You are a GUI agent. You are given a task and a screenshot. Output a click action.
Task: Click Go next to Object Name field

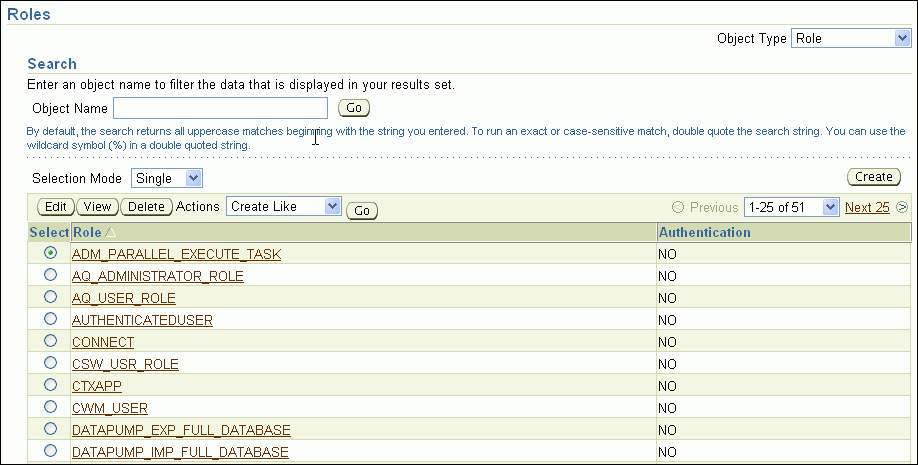(353, 108)
